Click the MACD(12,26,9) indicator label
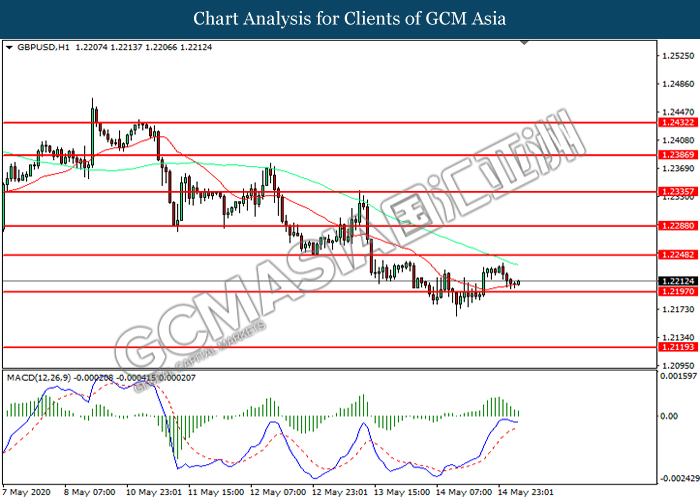Viewport: 700px width, 500px height. (38, 378)
